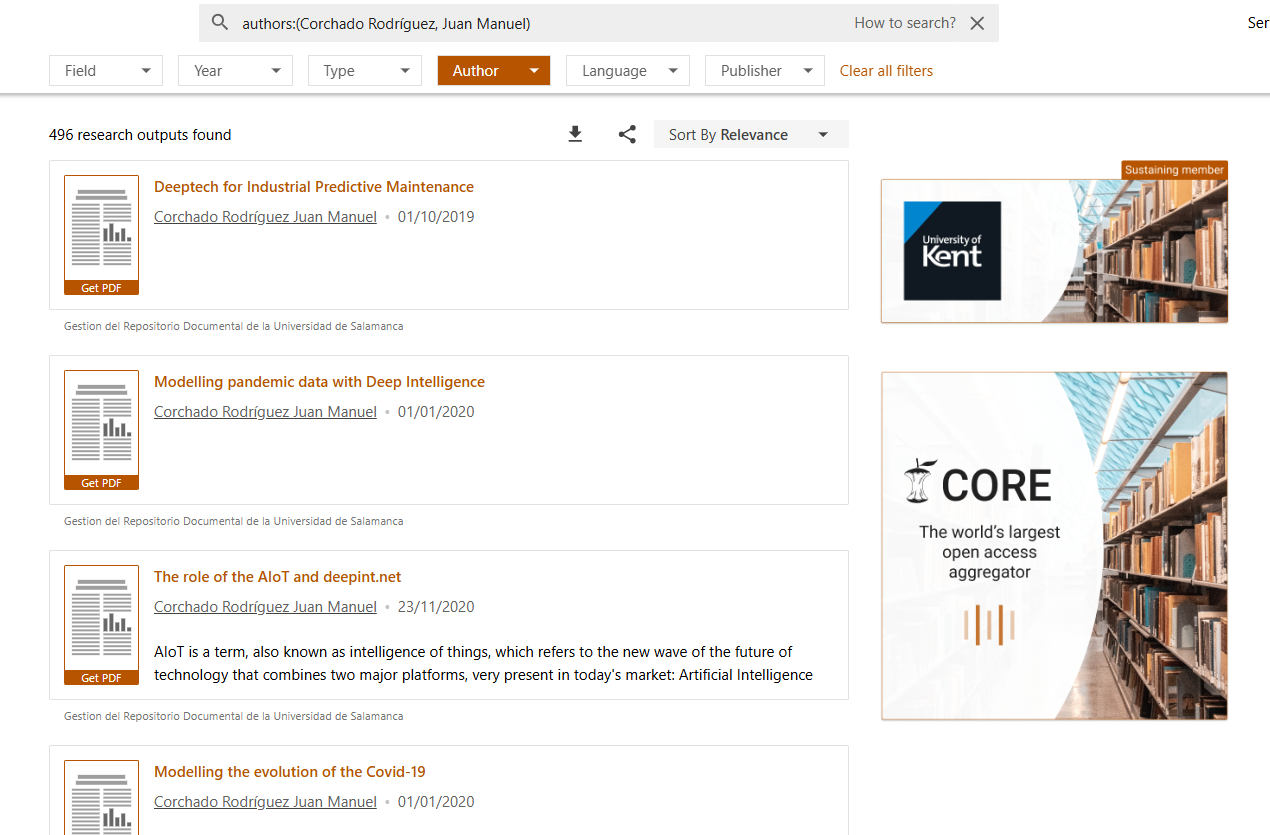Open The role of the AIoT and deepint.net

pos(277,577)
